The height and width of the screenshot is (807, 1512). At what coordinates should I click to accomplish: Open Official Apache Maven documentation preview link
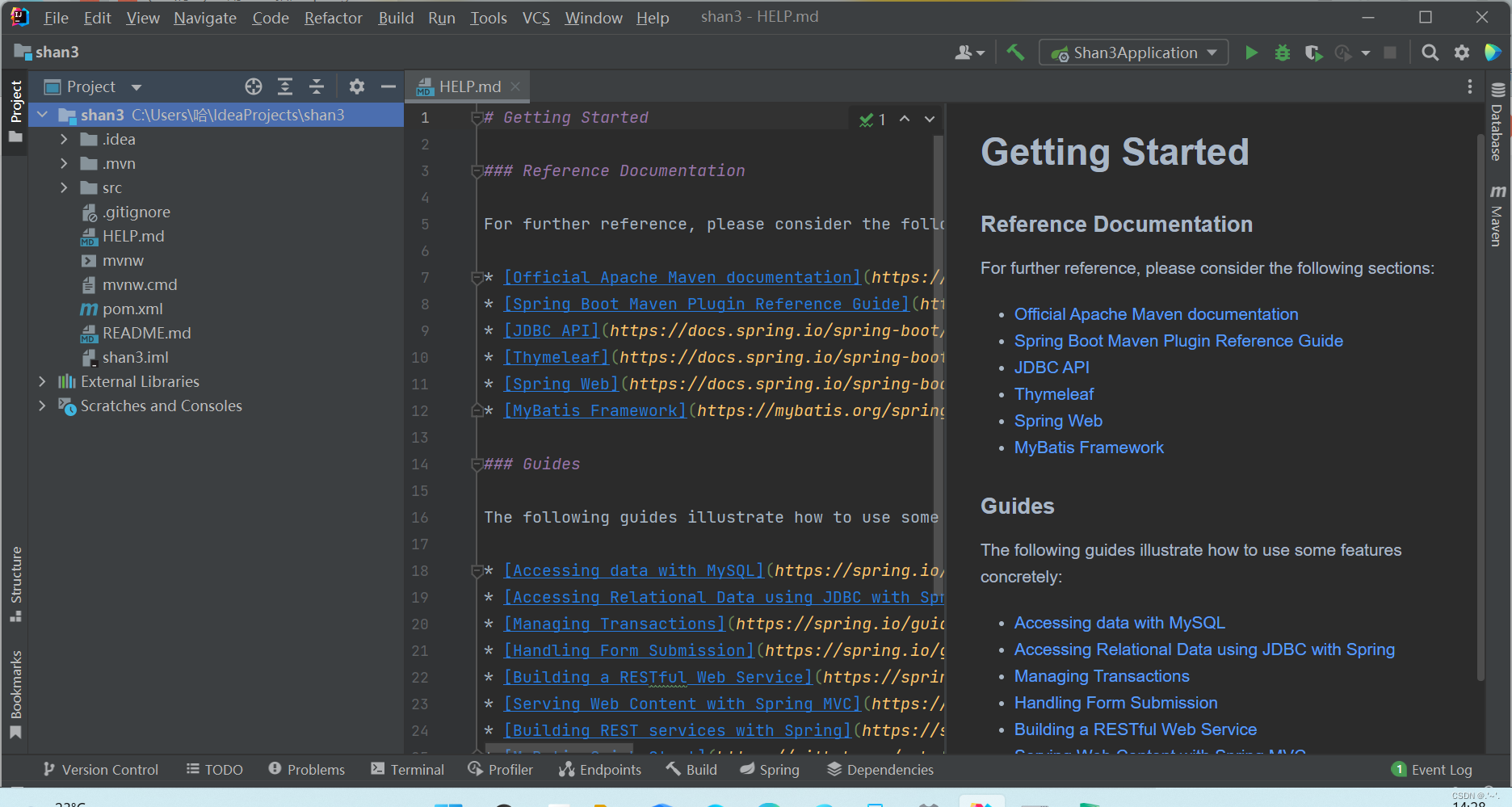pos(1157,314)
